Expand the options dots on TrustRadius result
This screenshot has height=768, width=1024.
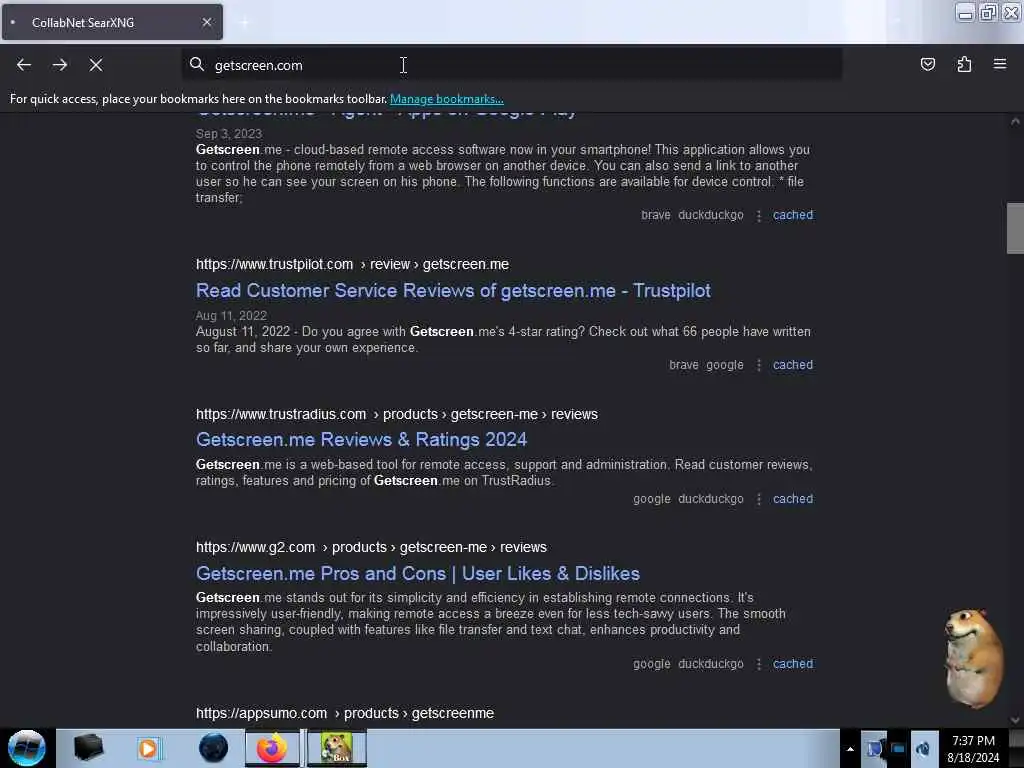(x=758, y=499)
